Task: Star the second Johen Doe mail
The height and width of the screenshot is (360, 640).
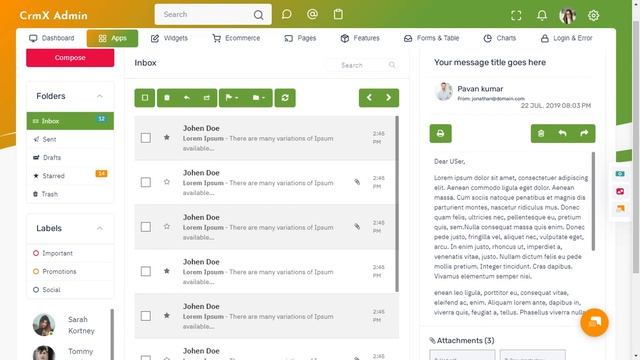Action: click(x=167, y=182)
